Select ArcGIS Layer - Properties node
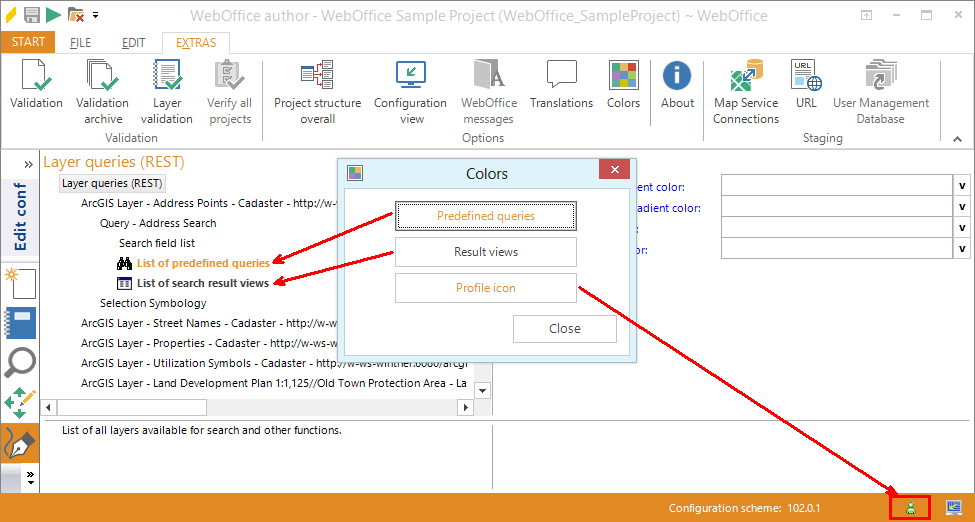Viewport: 975px width, 522px height. pos(209,343)
